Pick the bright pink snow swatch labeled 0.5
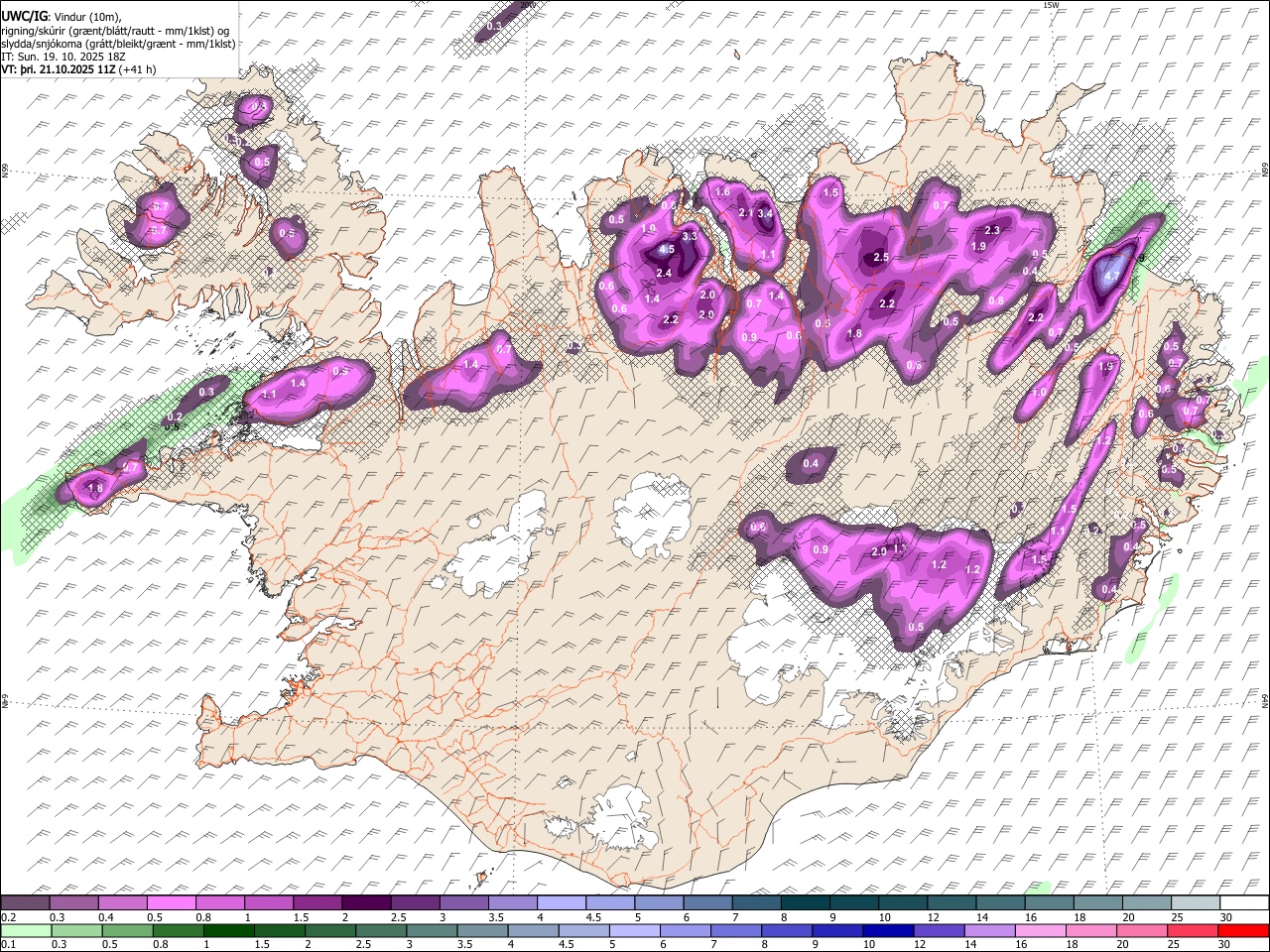Screen dimensions: 1270x952 [171, 902]
